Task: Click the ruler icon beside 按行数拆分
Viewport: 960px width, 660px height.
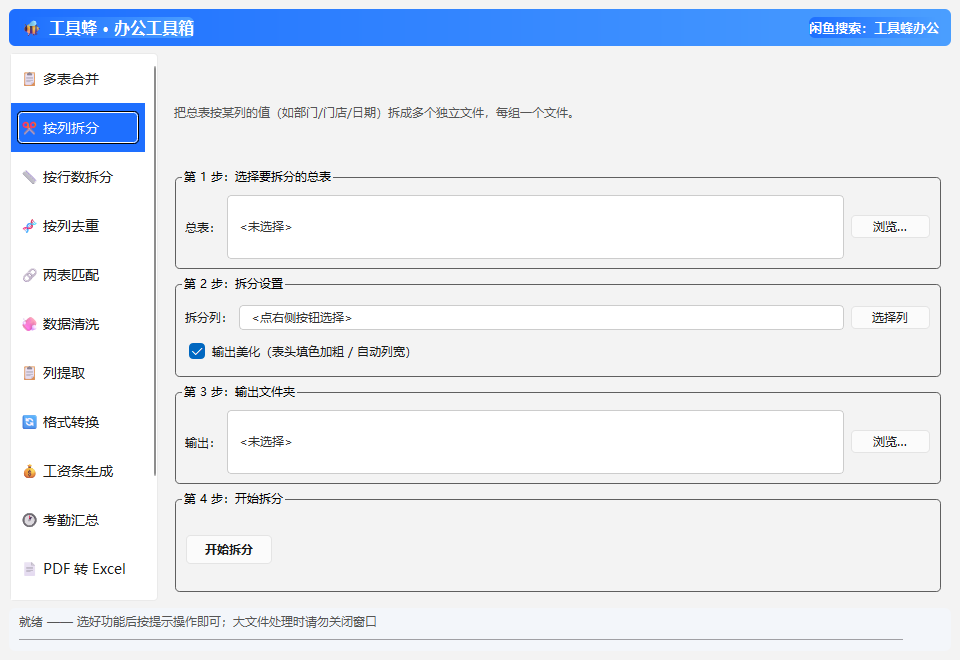Action: coord(29,177)
